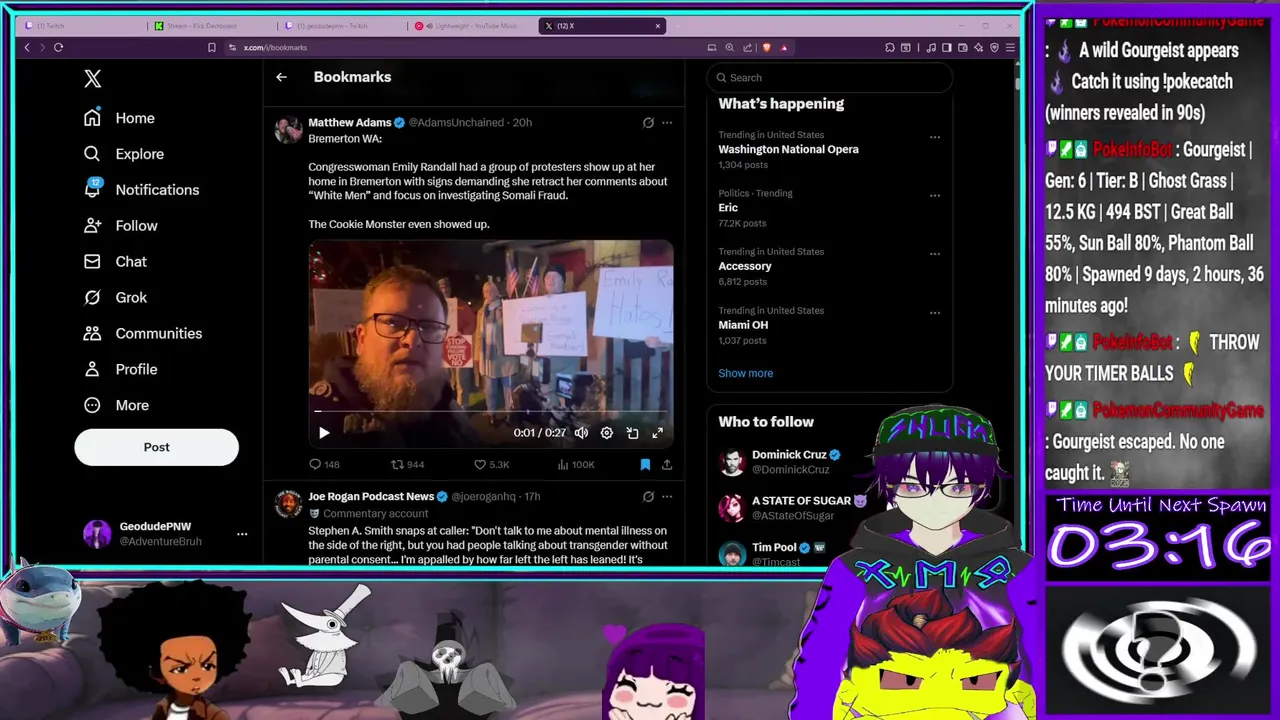Open trend options for Eric

click(935, 196)
